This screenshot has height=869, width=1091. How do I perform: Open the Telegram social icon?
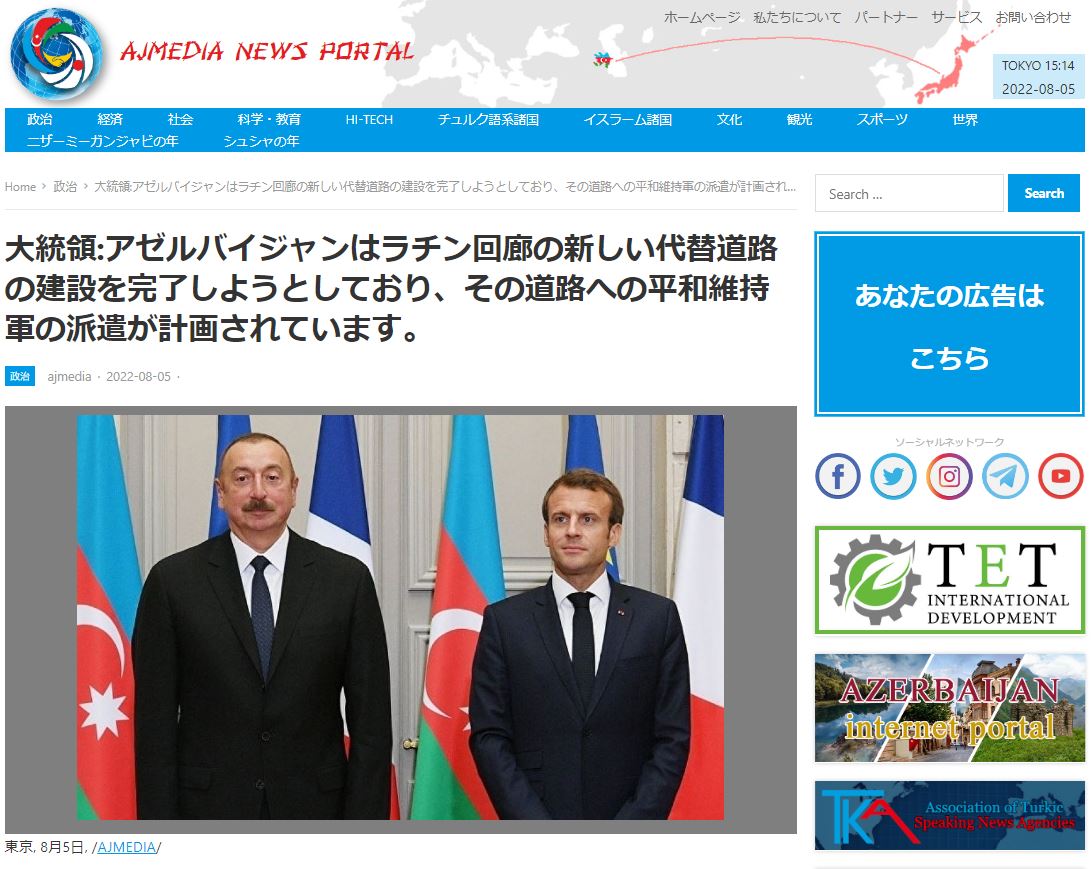tap(1005, 476)
